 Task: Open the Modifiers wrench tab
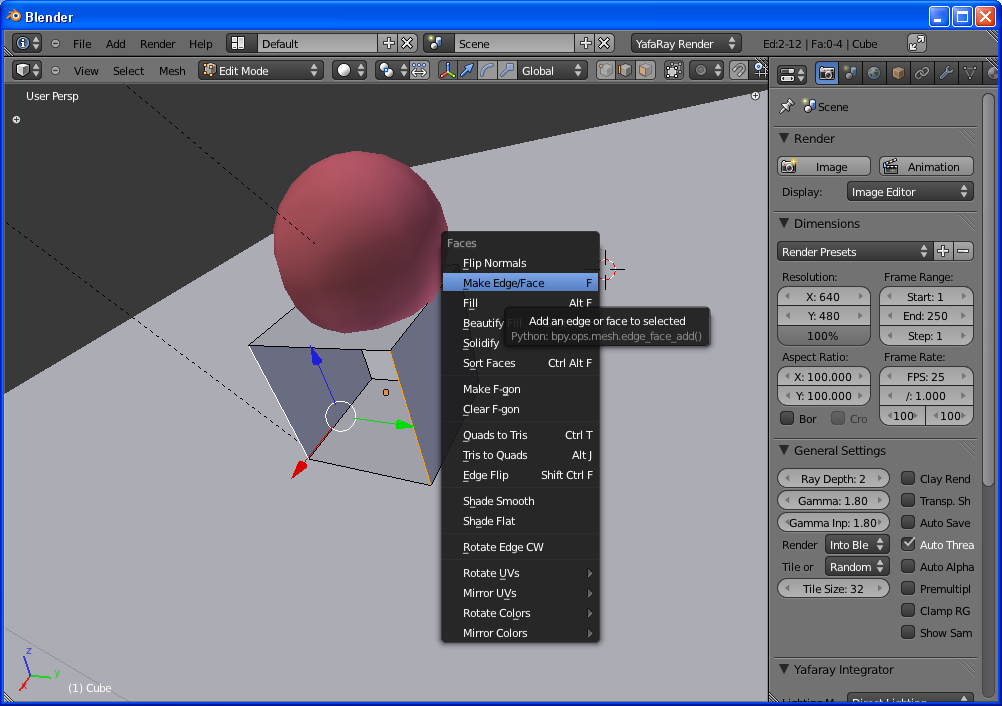pos(946,73)
